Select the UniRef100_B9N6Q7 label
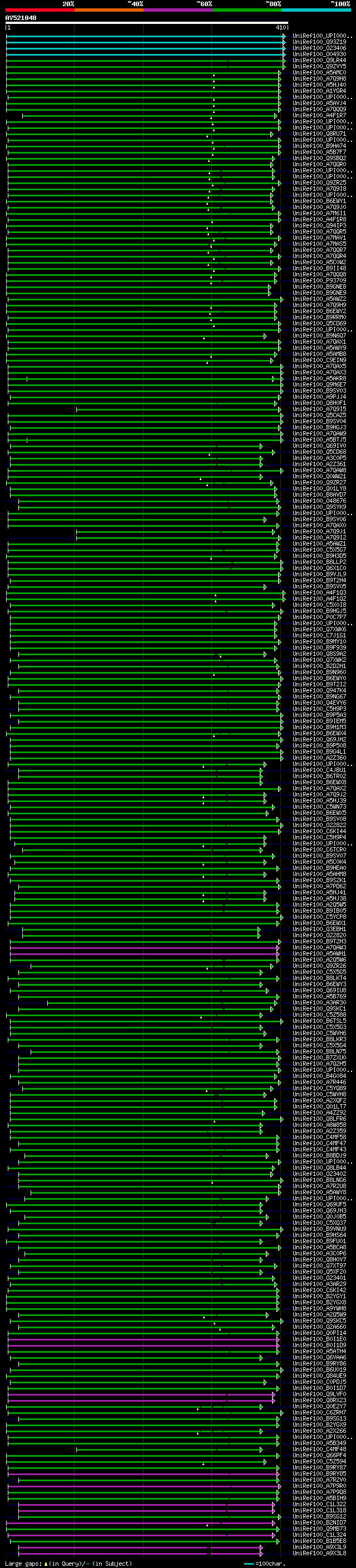This screenshot has width=356, height=1568. (319, 335)
